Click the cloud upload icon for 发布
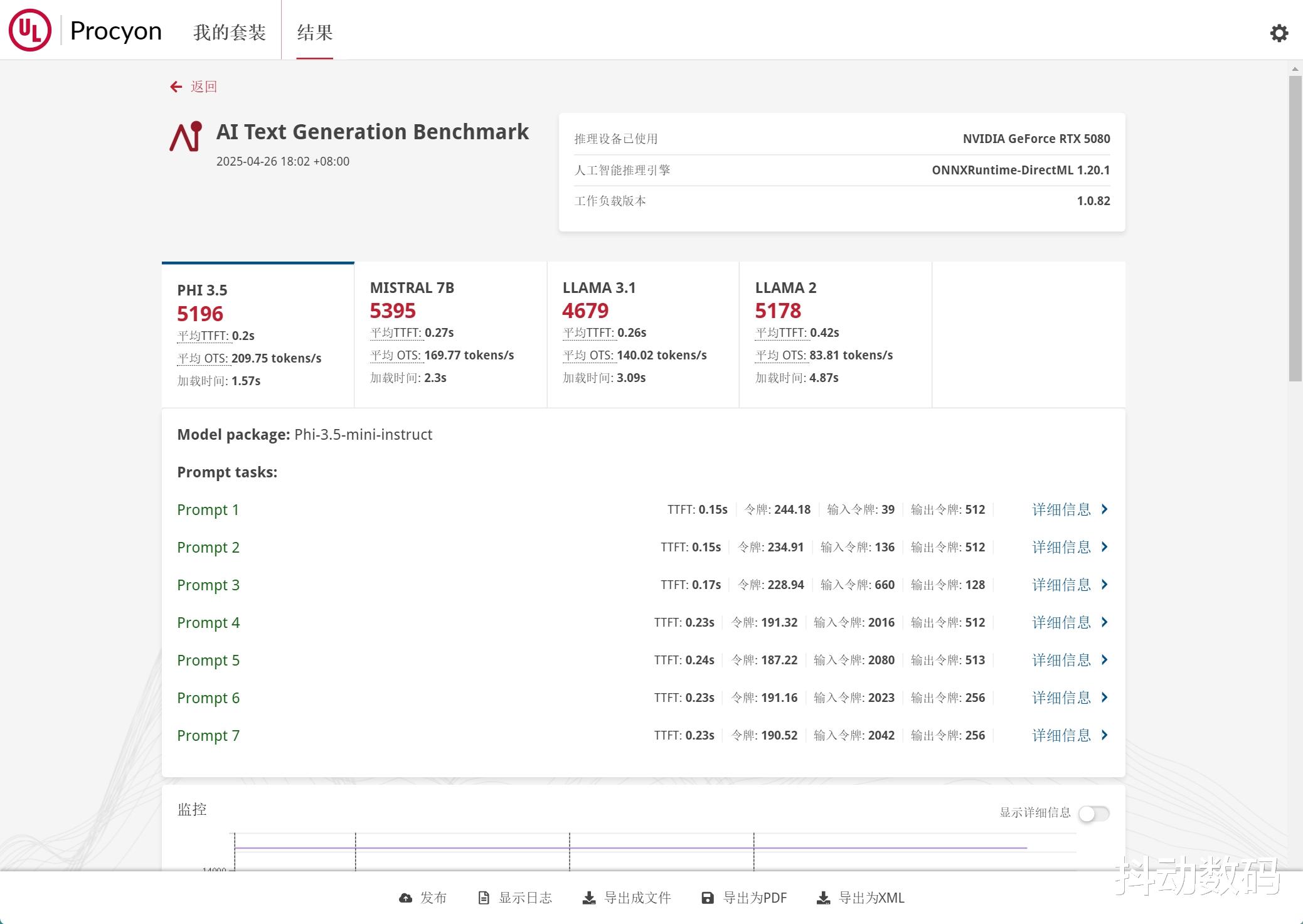1303x924 pixels. [406, 898]
